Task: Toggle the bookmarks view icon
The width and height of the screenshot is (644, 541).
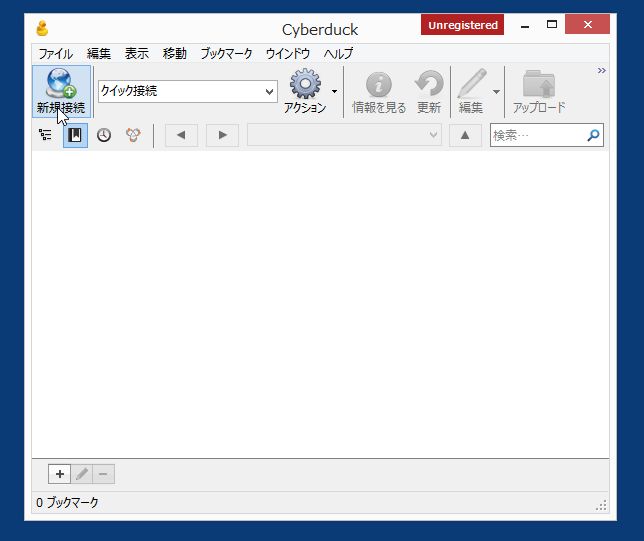Action: coord(75,135)
